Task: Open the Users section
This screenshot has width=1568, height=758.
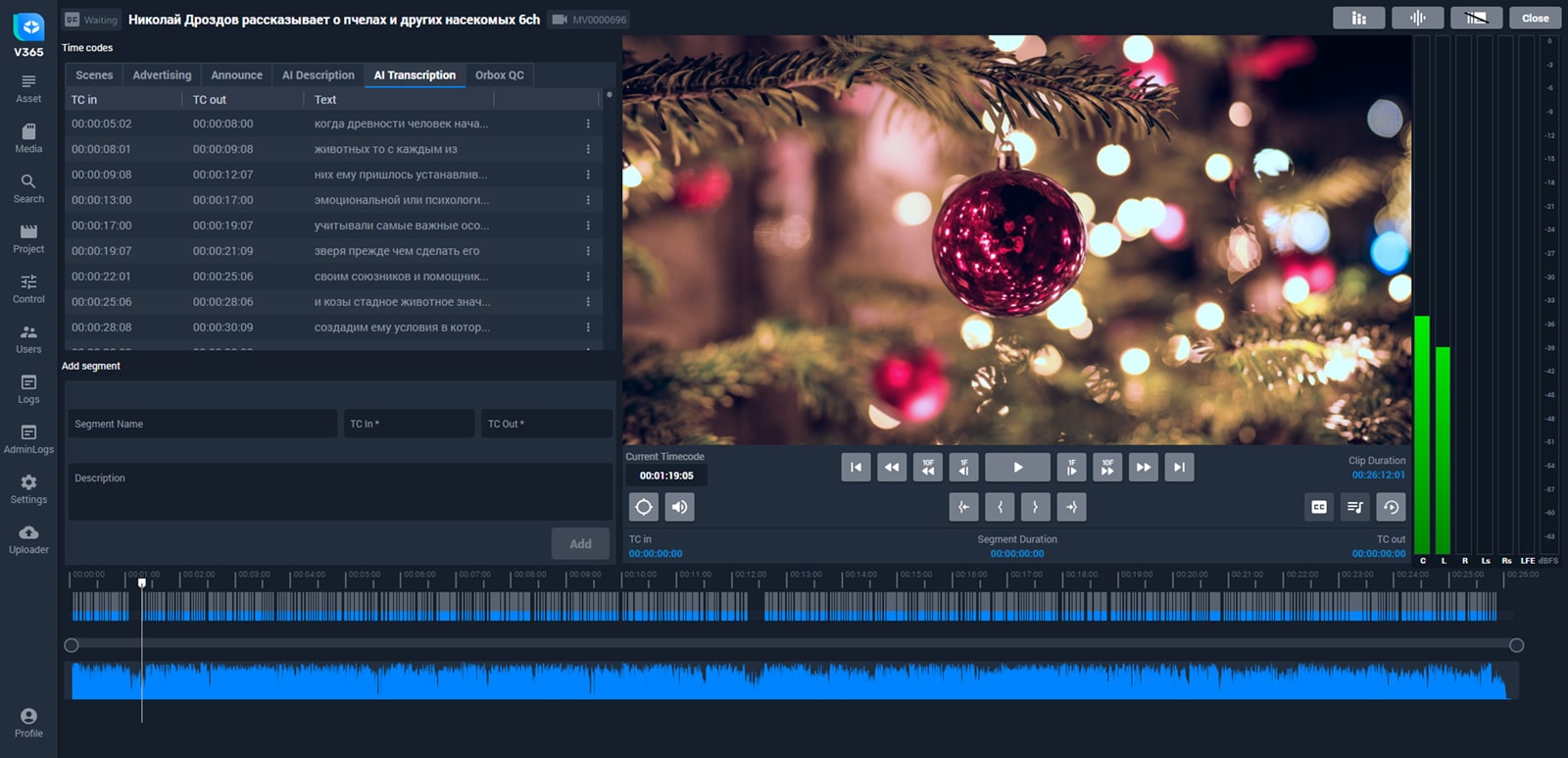Action: coord(28,339)
